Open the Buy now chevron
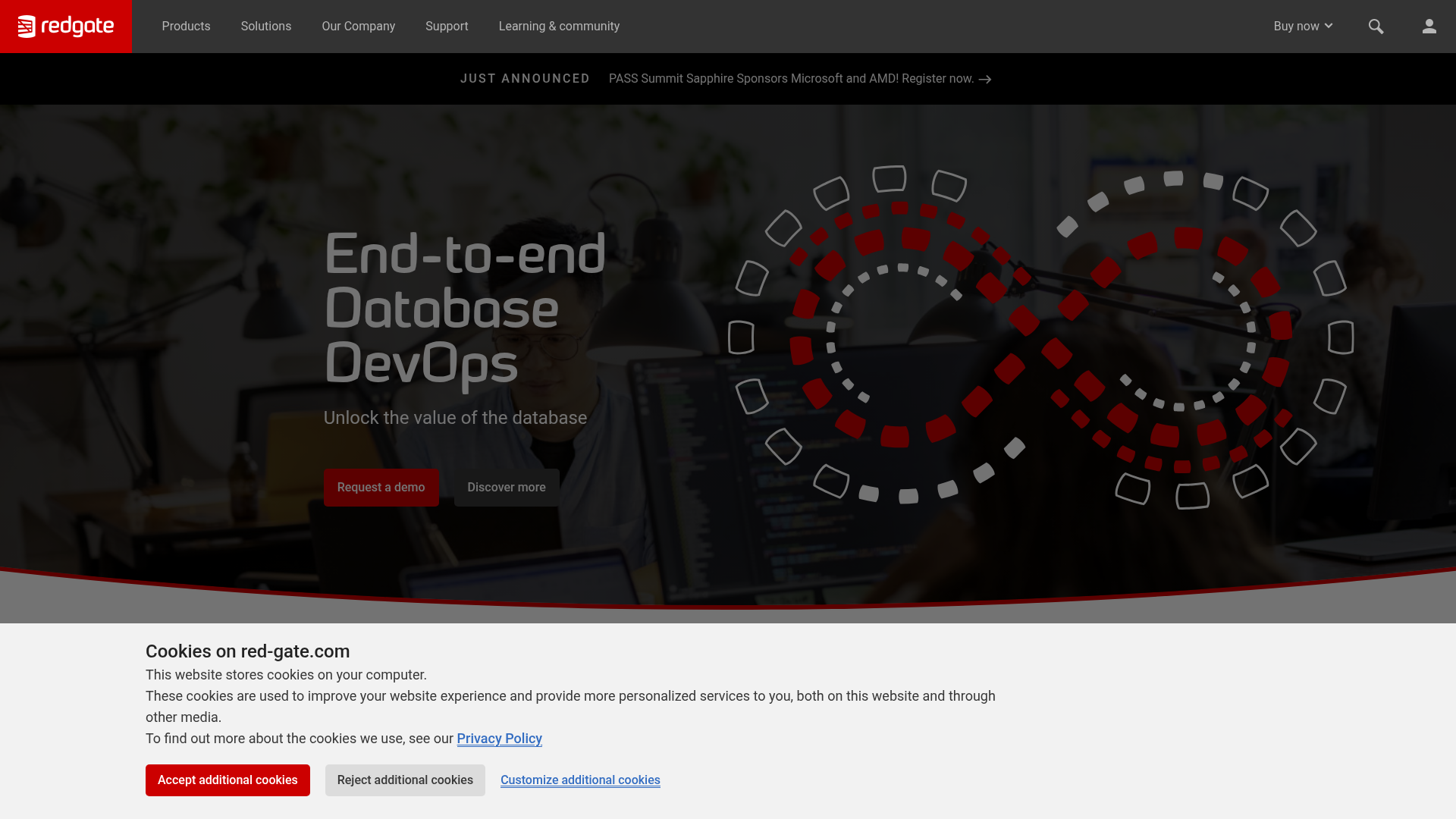Viewport: 1456px width, 819px height. pos(1329,26)
